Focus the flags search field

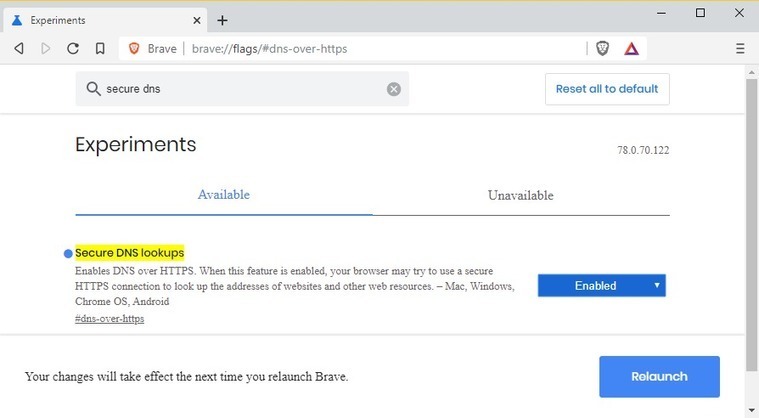[x=242, y=89]
